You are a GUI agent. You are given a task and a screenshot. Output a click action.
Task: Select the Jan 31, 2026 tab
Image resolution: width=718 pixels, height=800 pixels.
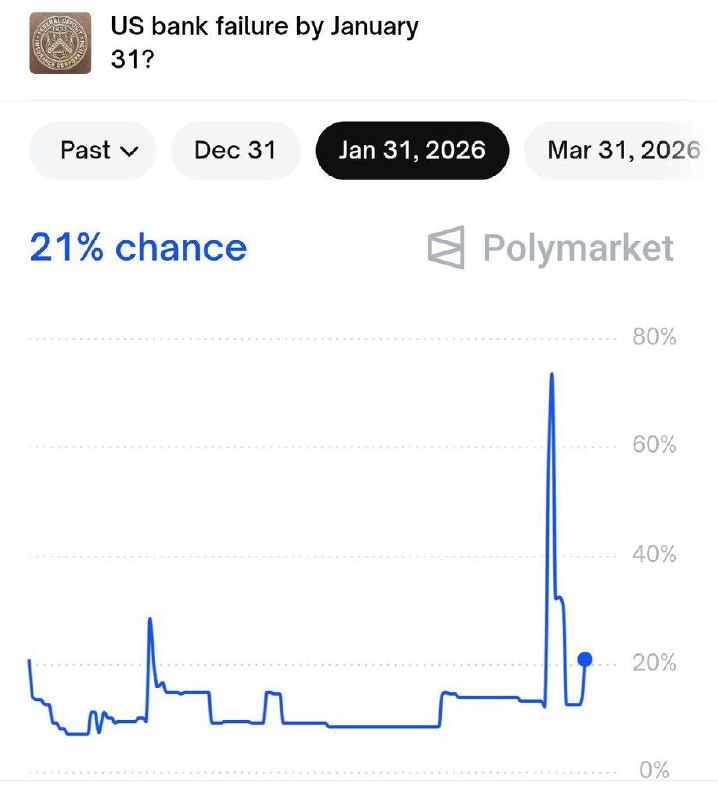(412, 150)
